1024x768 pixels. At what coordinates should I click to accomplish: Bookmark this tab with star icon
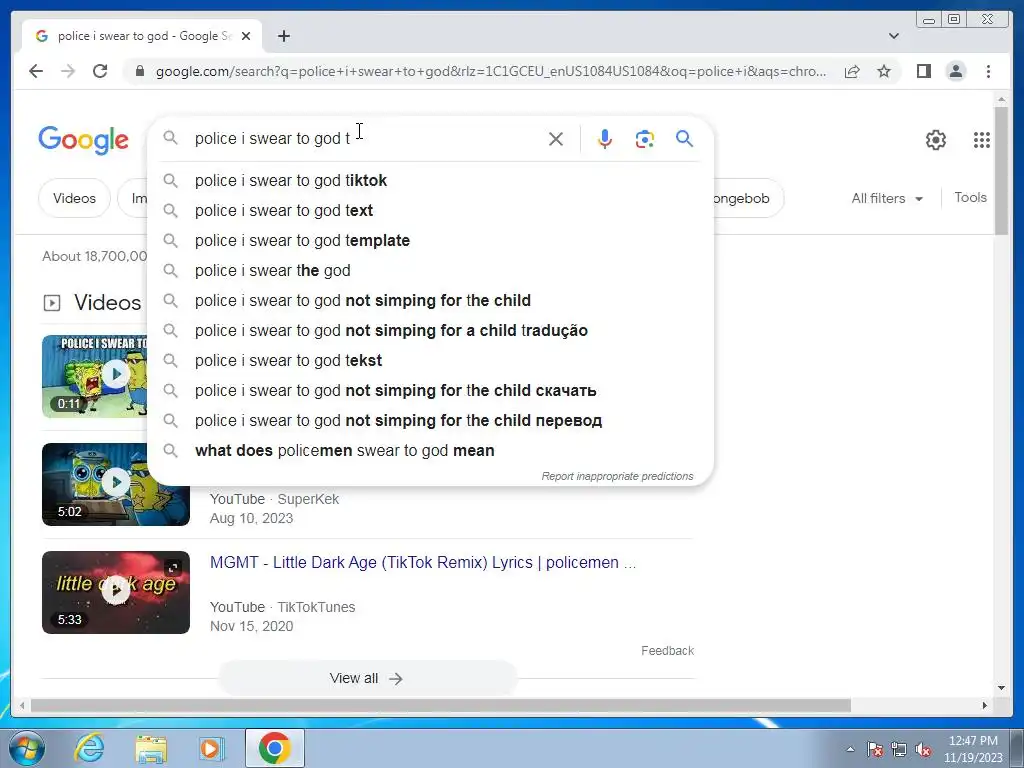pyautogui.click(x=884, y=71)
